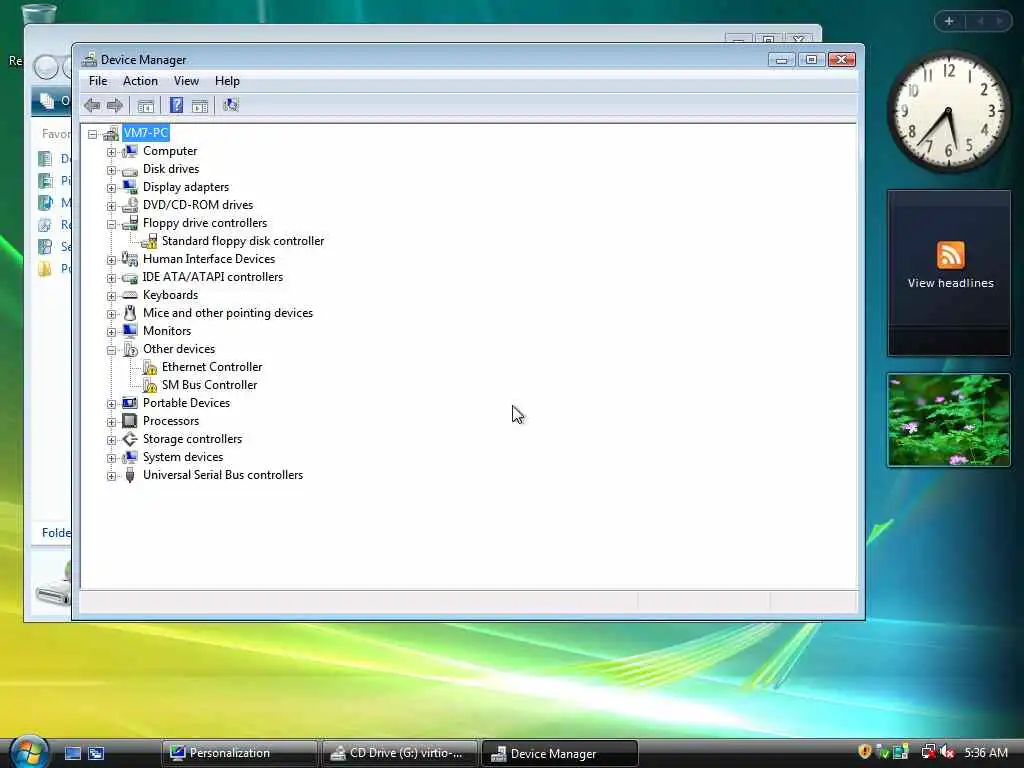Open the Help menu
The height and width of the screenshot is (768, 1024).
(x=227, y=81)
